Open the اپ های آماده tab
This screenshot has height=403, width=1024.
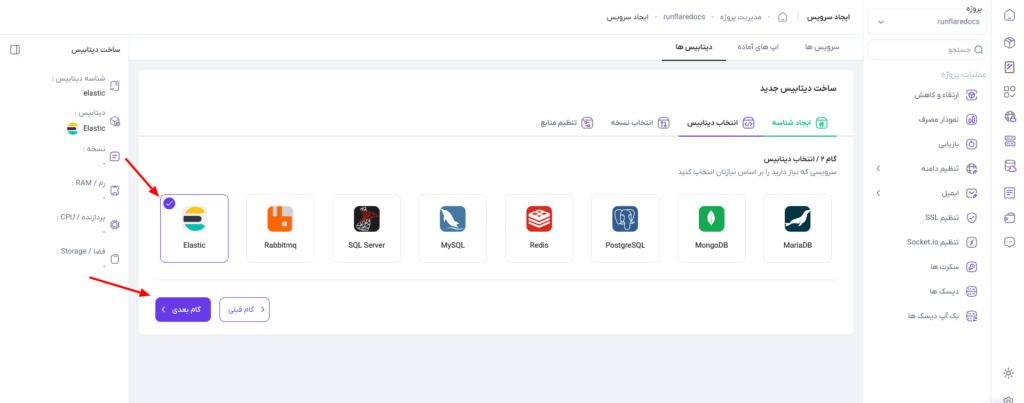click(757, 48)
